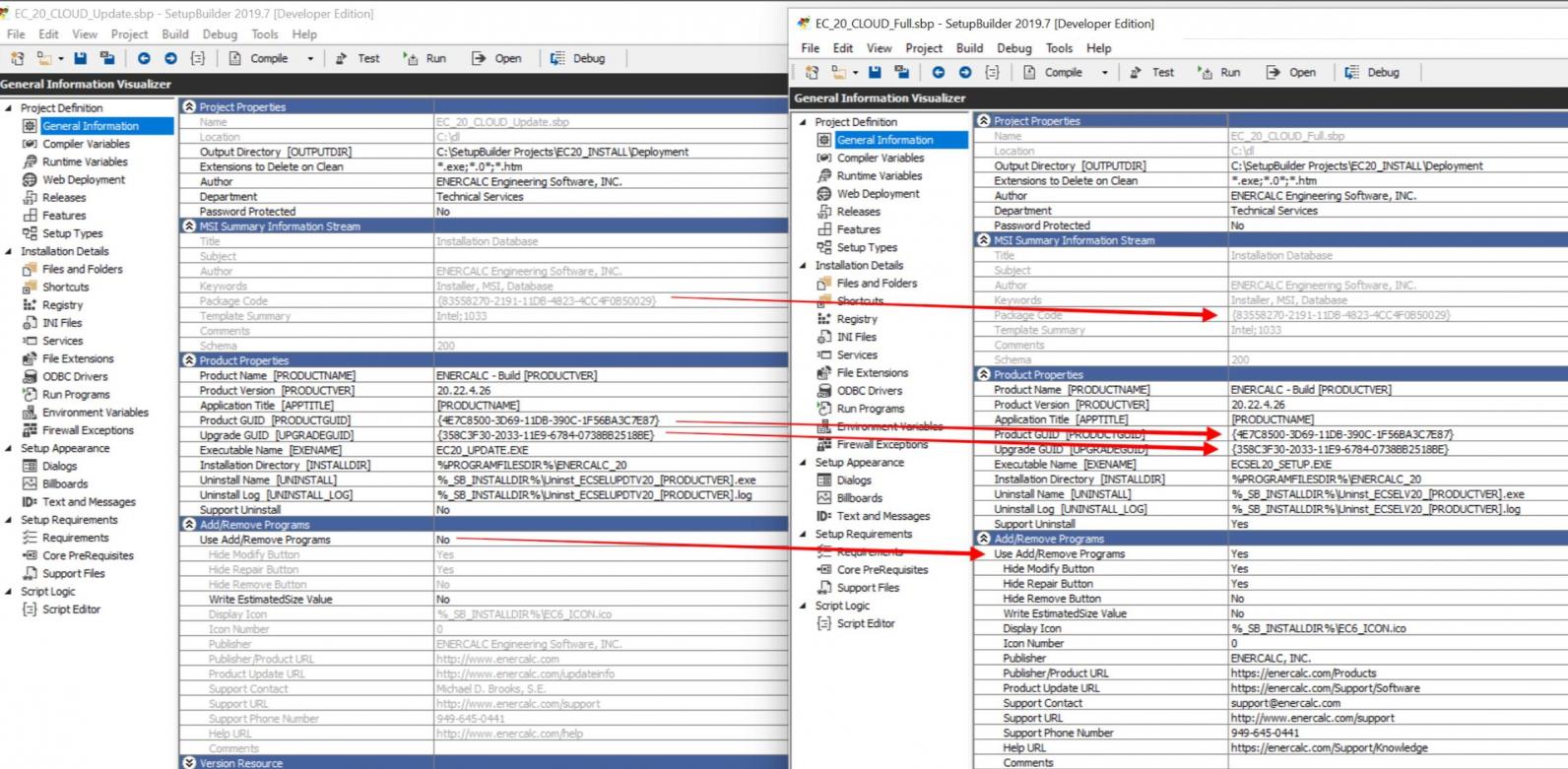Collapse MSI Summary Information Stream section in Update window
This screenshot has width=1568, height=769.
189,225
